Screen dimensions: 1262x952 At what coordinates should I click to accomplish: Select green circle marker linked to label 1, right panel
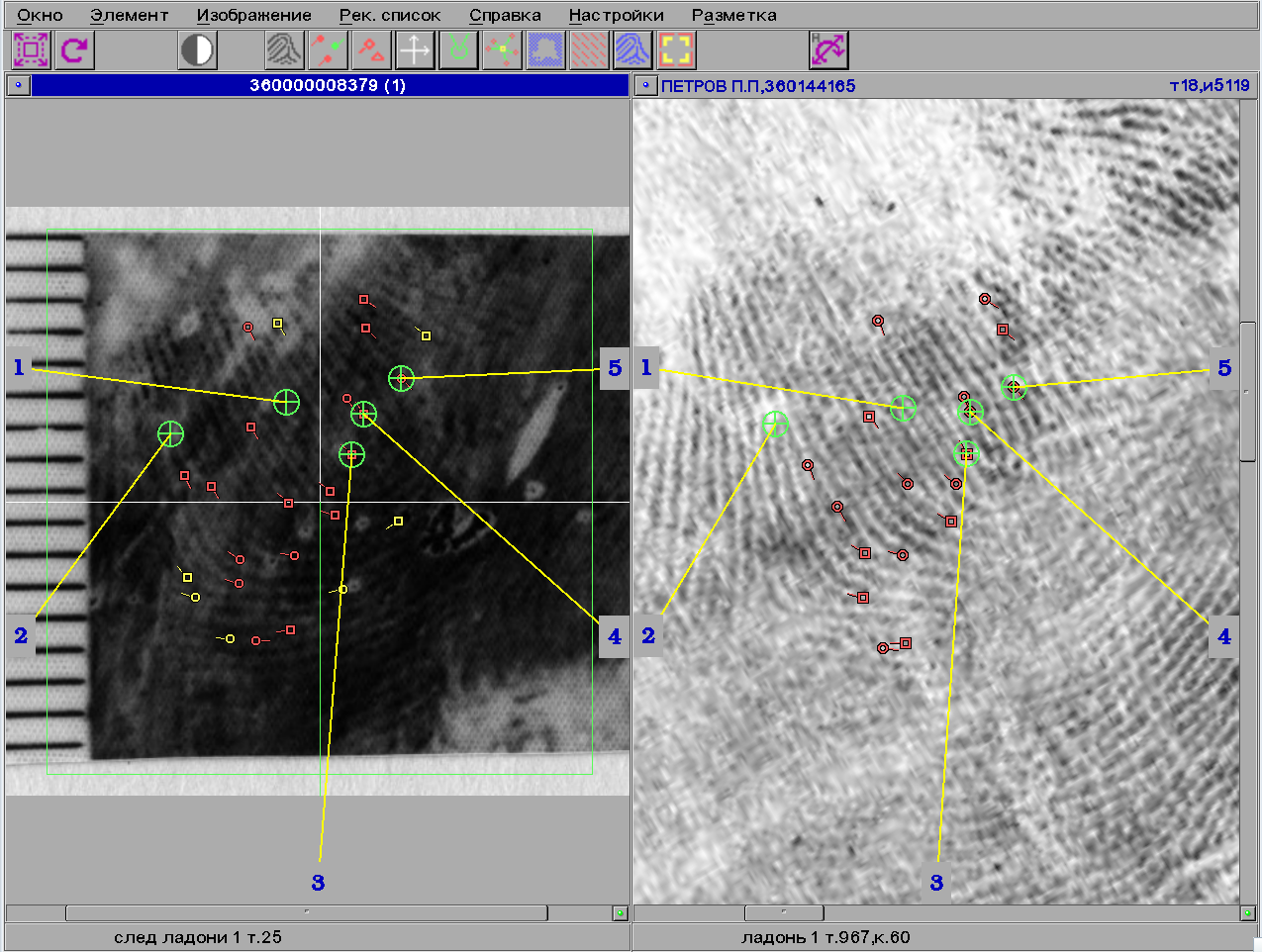pyautogui.click(x=903, y=408)
